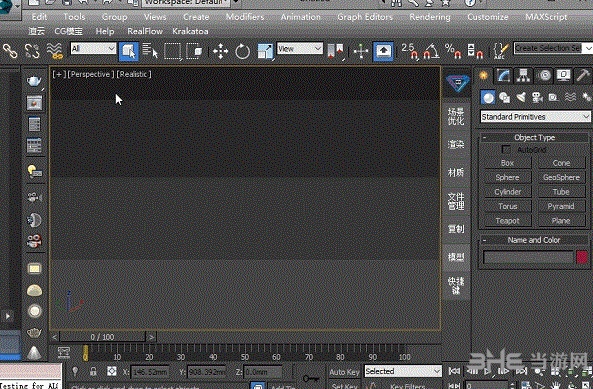Switch to the Utilities hammer tab
Viewport: 593px width, 389px height.
coord(583,76)
